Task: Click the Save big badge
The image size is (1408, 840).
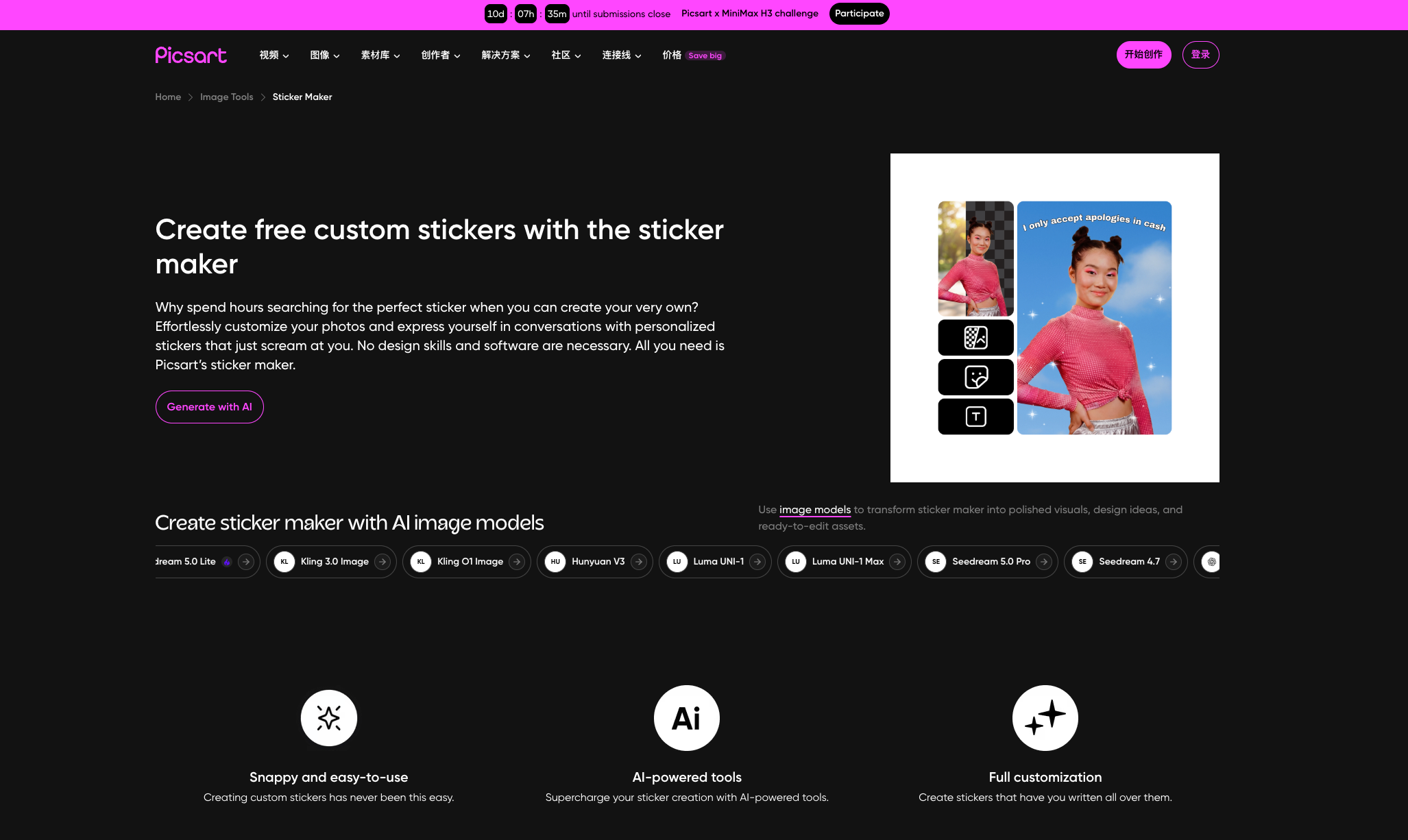Action: [705, 56]
